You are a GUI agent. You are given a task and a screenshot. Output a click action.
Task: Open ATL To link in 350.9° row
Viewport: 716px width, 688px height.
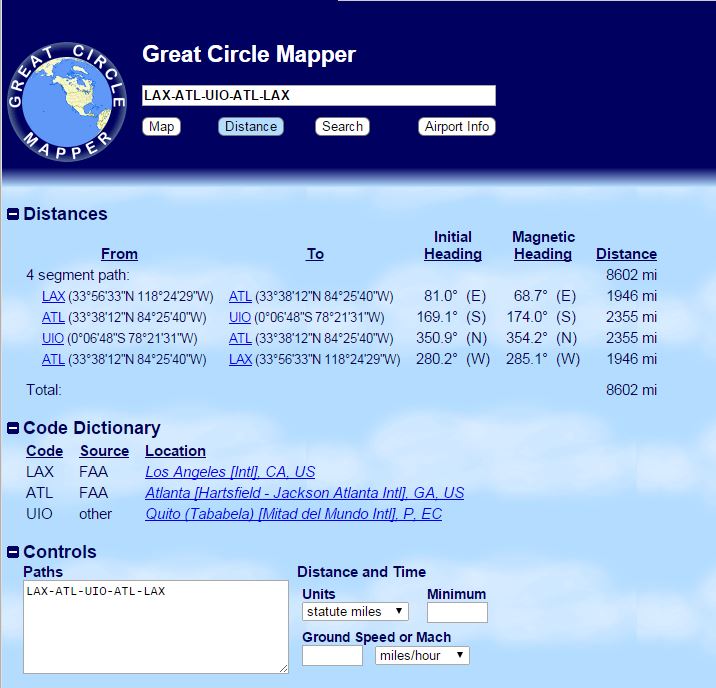(240, 338)
